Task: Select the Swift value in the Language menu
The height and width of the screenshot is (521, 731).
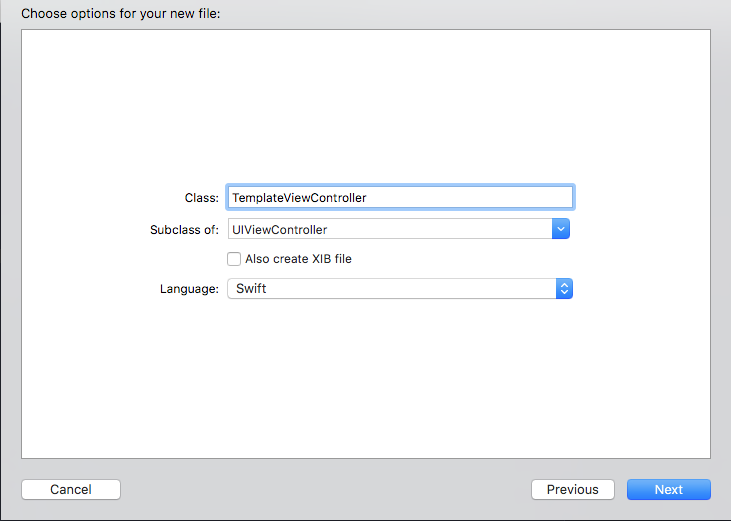Action: coord(250,289)
